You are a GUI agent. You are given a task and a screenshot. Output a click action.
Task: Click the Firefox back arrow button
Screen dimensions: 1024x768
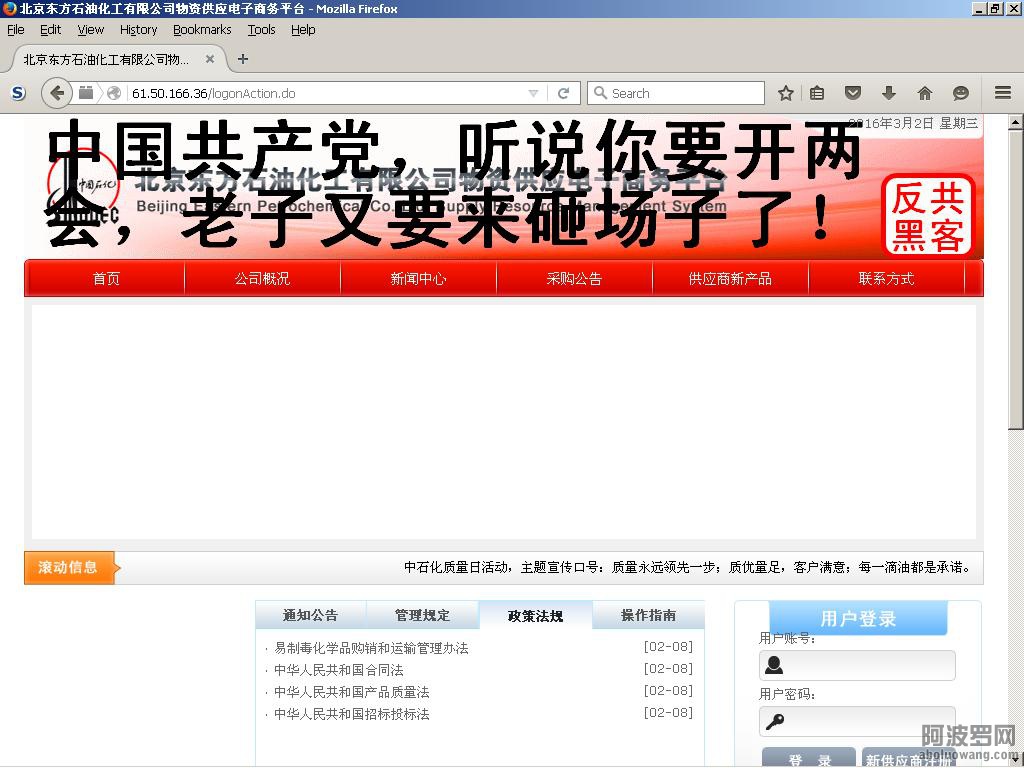click(x=57, y=93)
